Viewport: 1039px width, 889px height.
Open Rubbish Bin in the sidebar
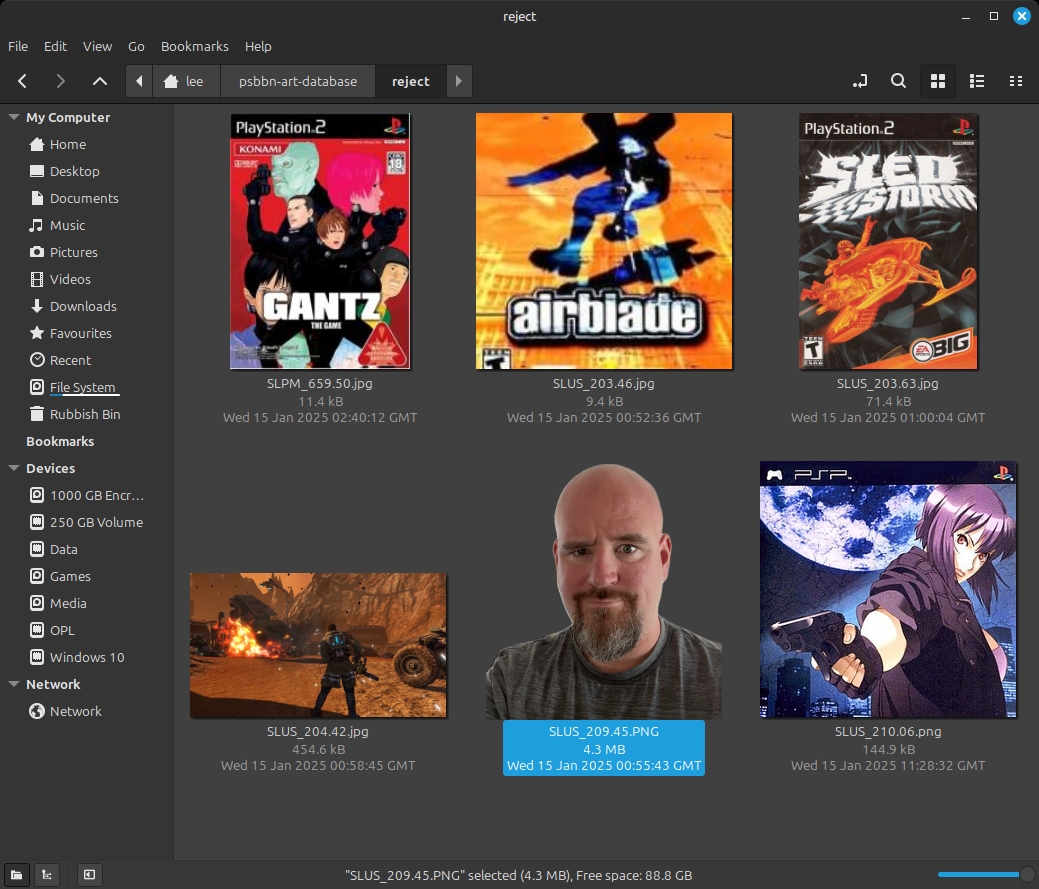click(x=85, y=414)
